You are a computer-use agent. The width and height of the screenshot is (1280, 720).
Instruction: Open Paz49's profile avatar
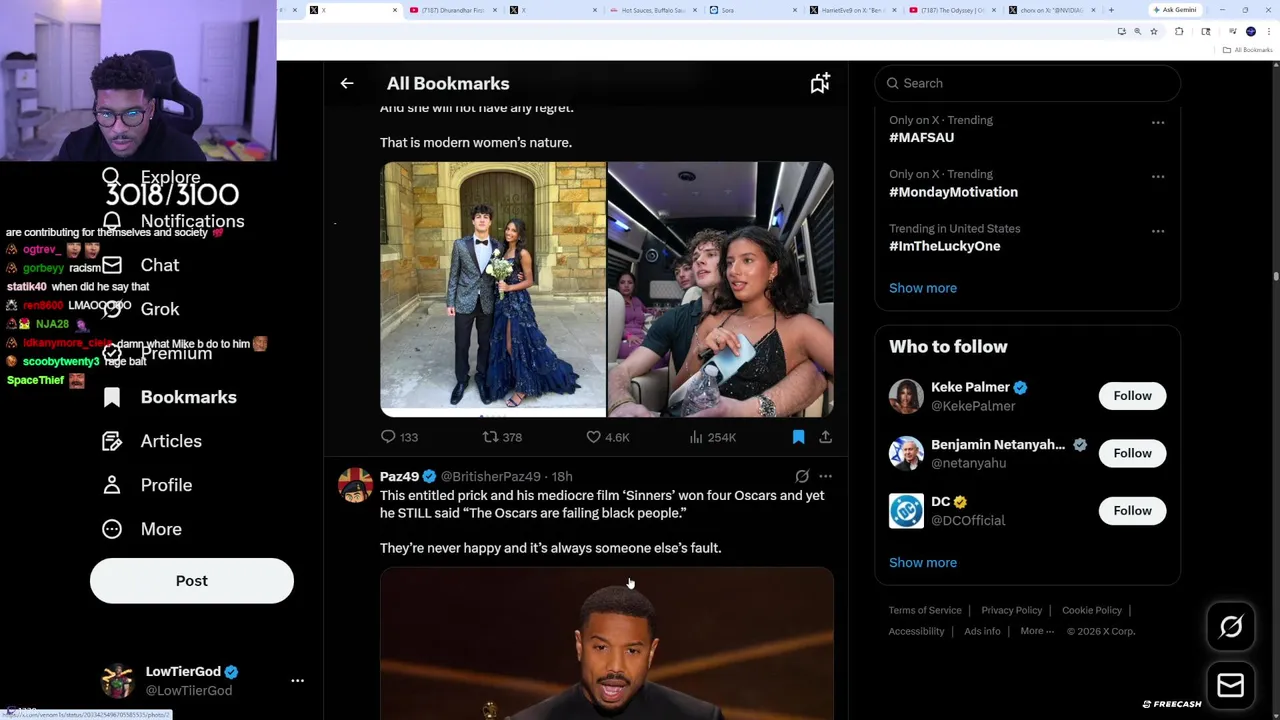click(355, 485)
